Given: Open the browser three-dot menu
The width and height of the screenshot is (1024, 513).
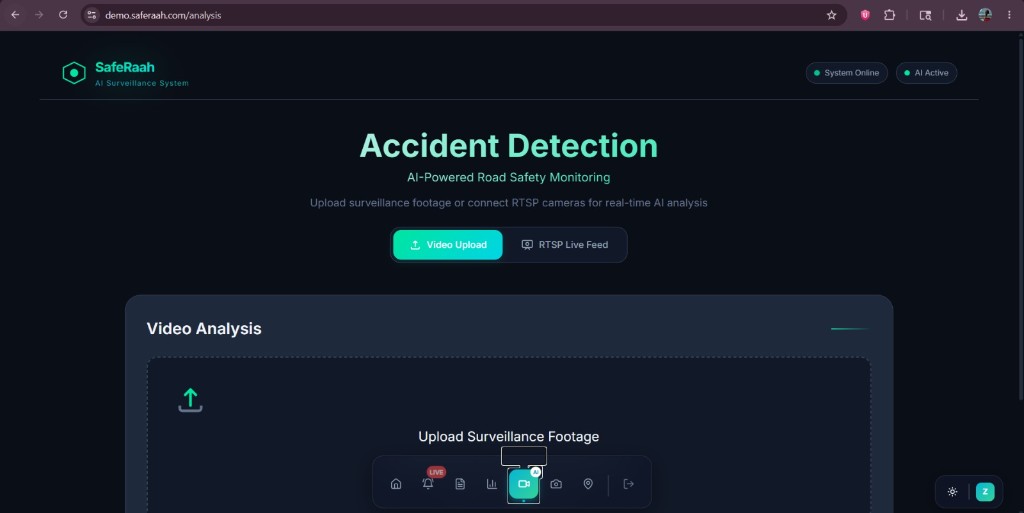Looking at the screenshot, I should (x=1009, y=15).
